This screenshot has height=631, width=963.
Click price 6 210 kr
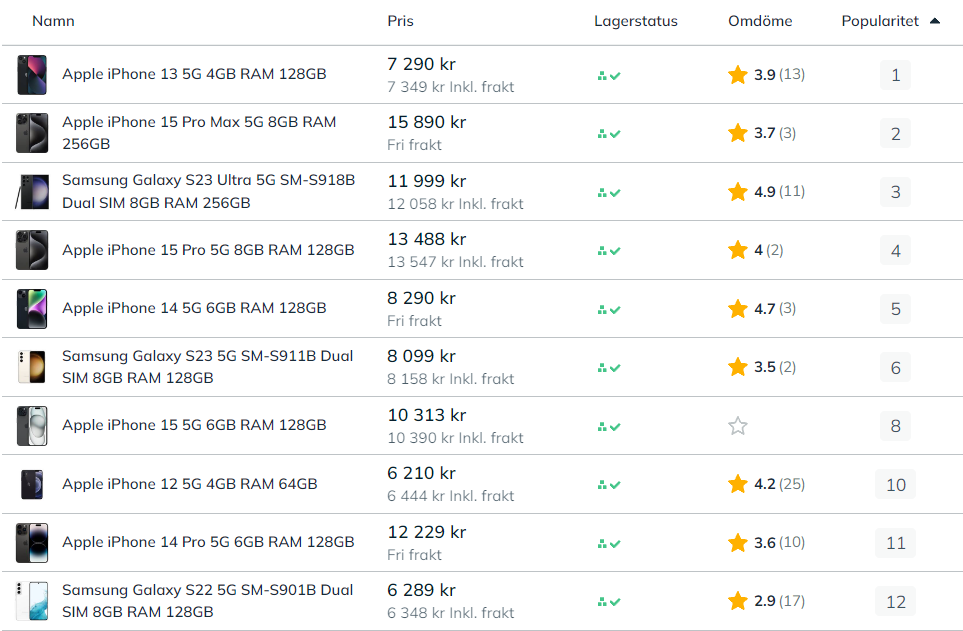coord(421,473)
